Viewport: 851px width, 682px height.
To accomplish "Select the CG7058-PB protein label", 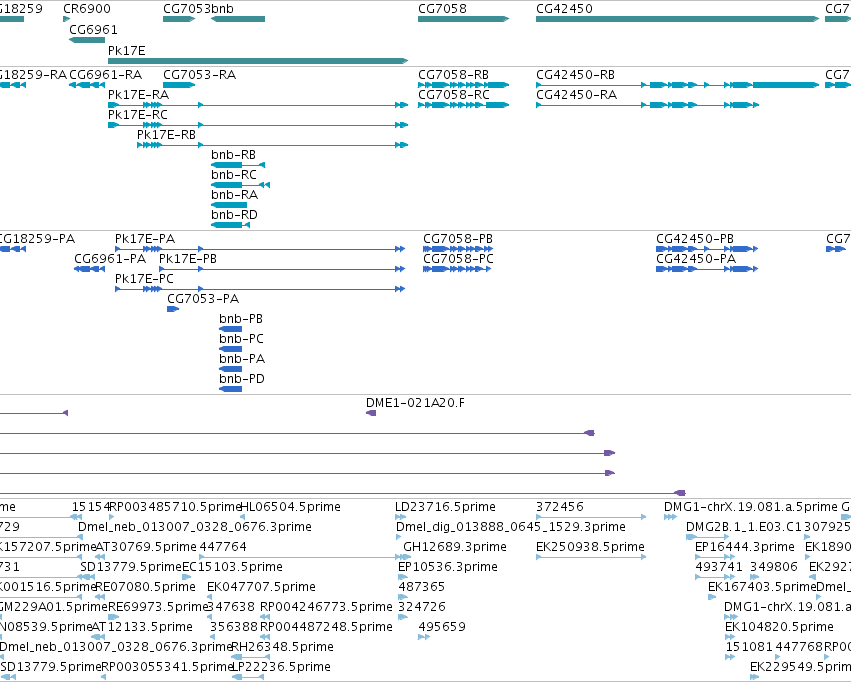I will point(458,239).
